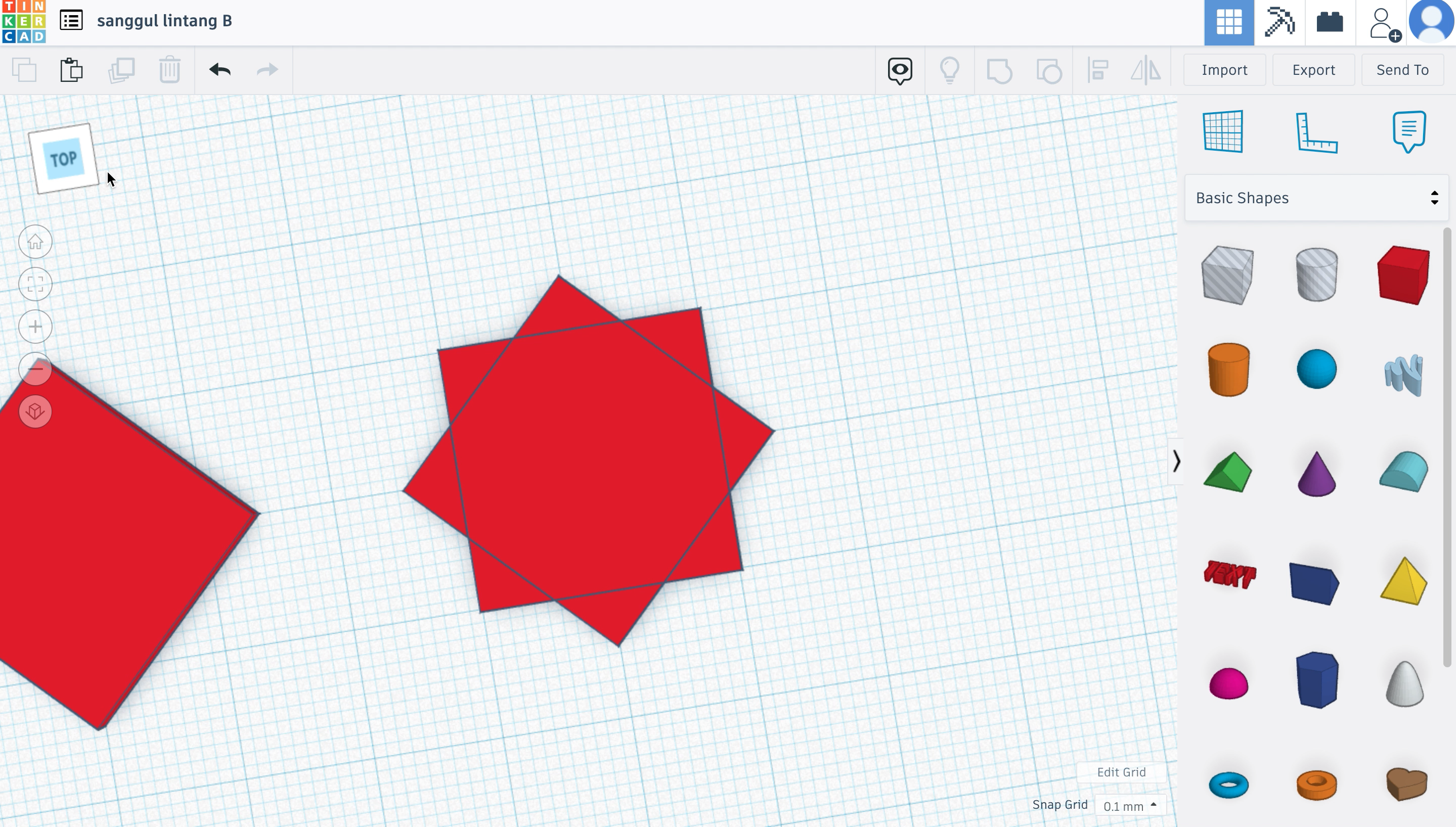Click the Mirror tool icon
This screenshot has width=1456, height=827.
click(1145, 70)
